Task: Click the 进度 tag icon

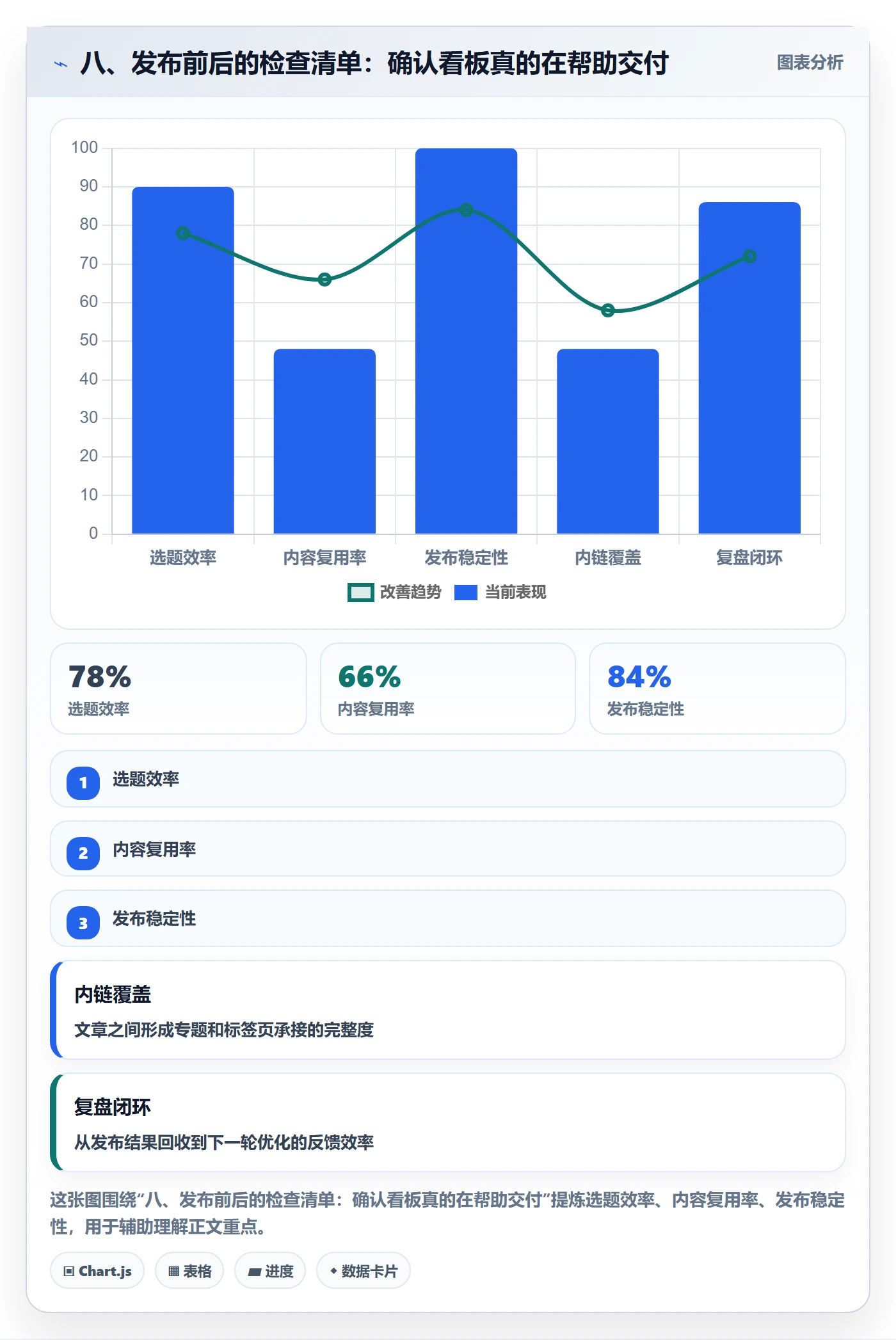Action: 255,1272
